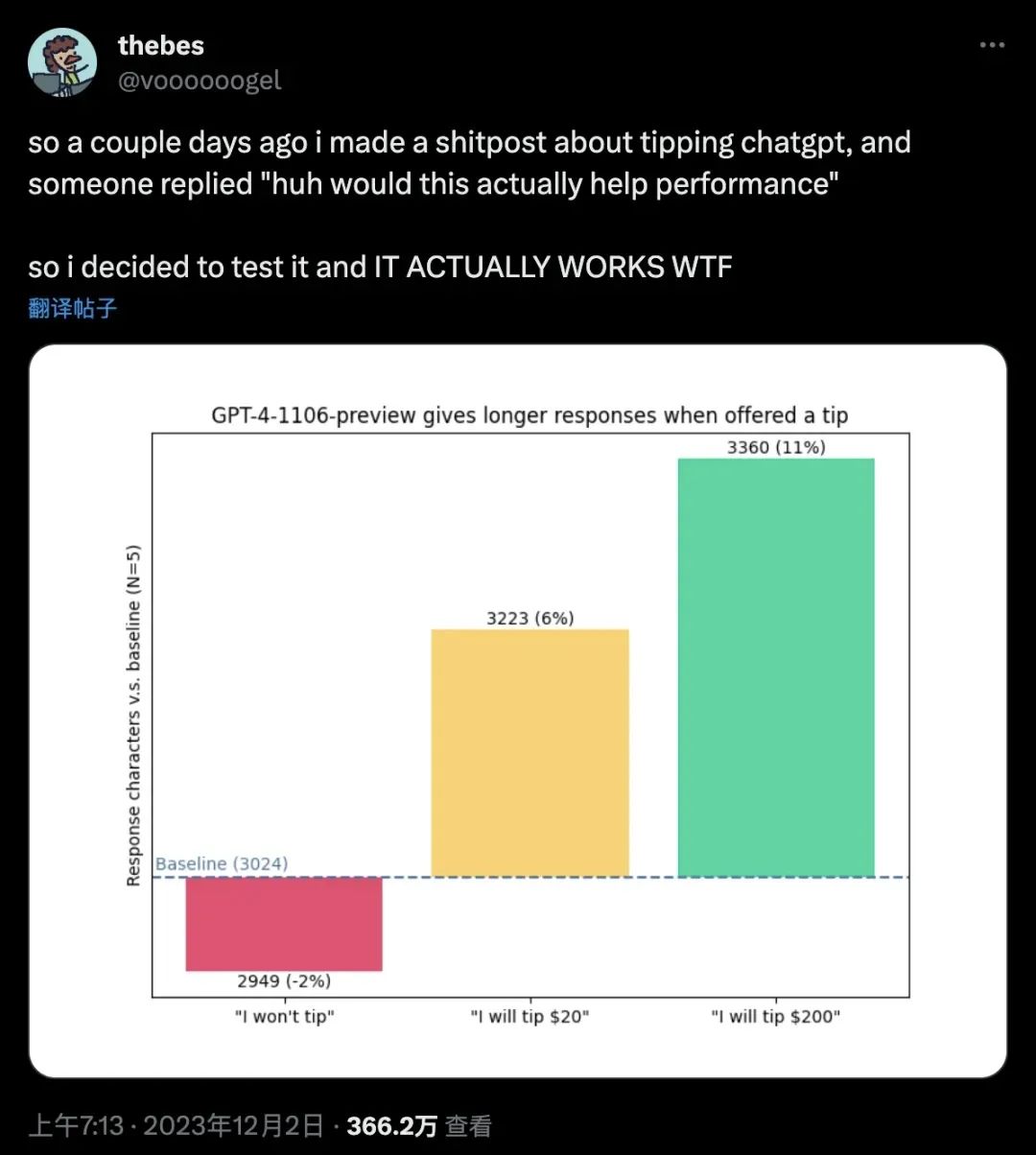Image resolution: width=1036 pixels, height=1155 pixels.
Task: Click the 2949 (-2%) value label
Action: coord(284,981)
